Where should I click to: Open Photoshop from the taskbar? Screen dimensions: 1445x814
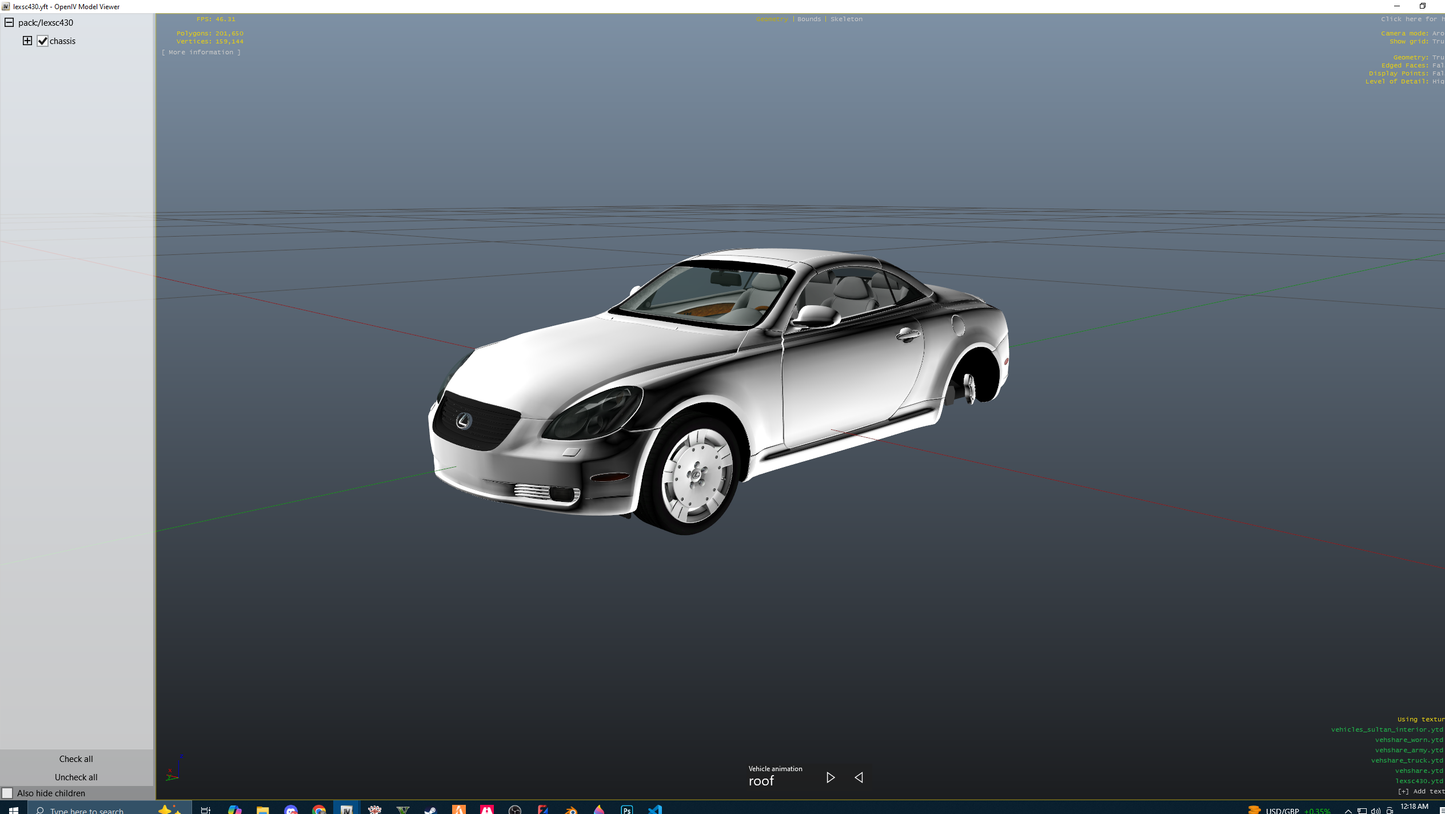[626, 810]
